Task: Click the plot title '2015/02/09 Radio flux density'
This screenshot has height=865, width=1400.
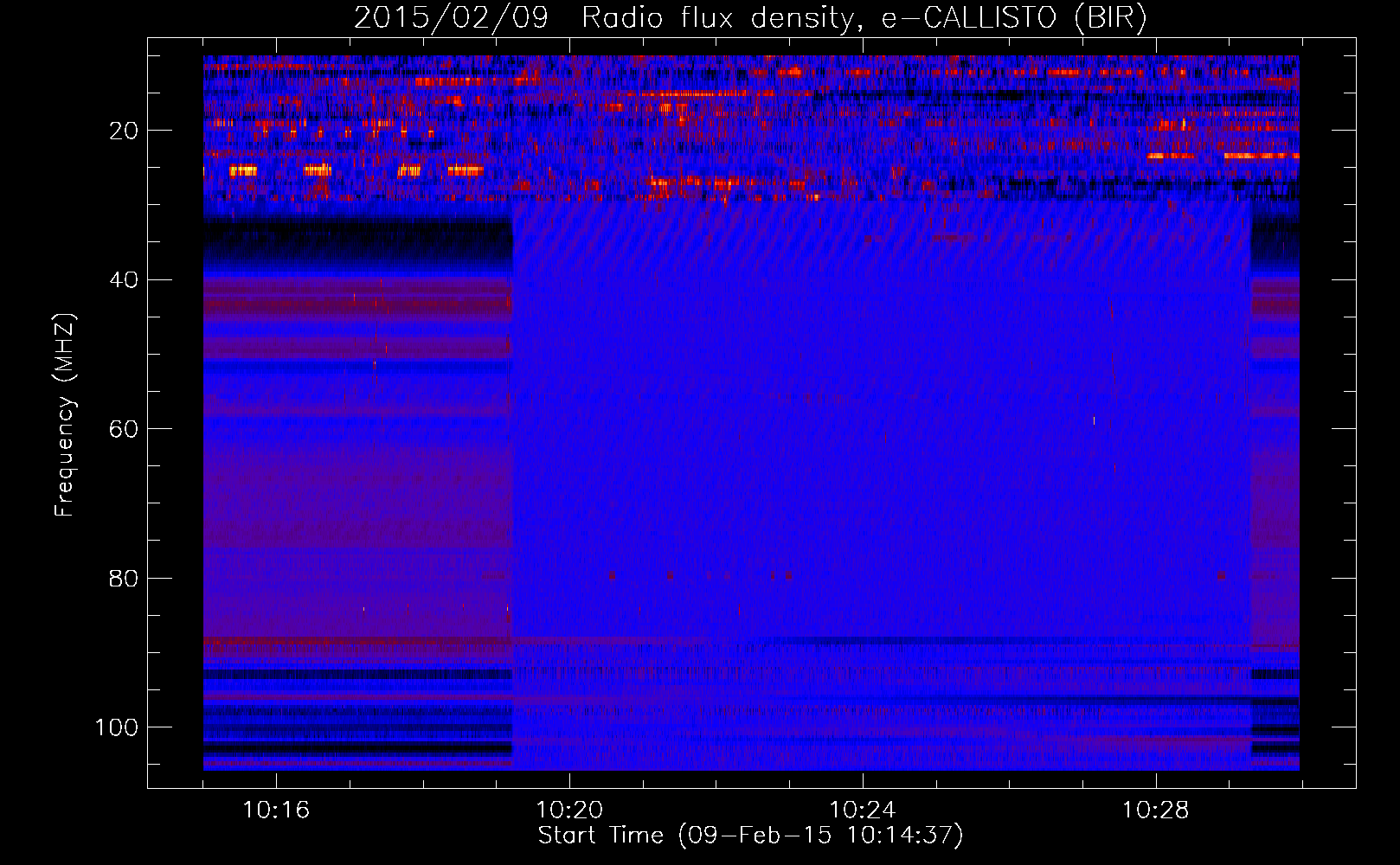Action: click(750, 18)
